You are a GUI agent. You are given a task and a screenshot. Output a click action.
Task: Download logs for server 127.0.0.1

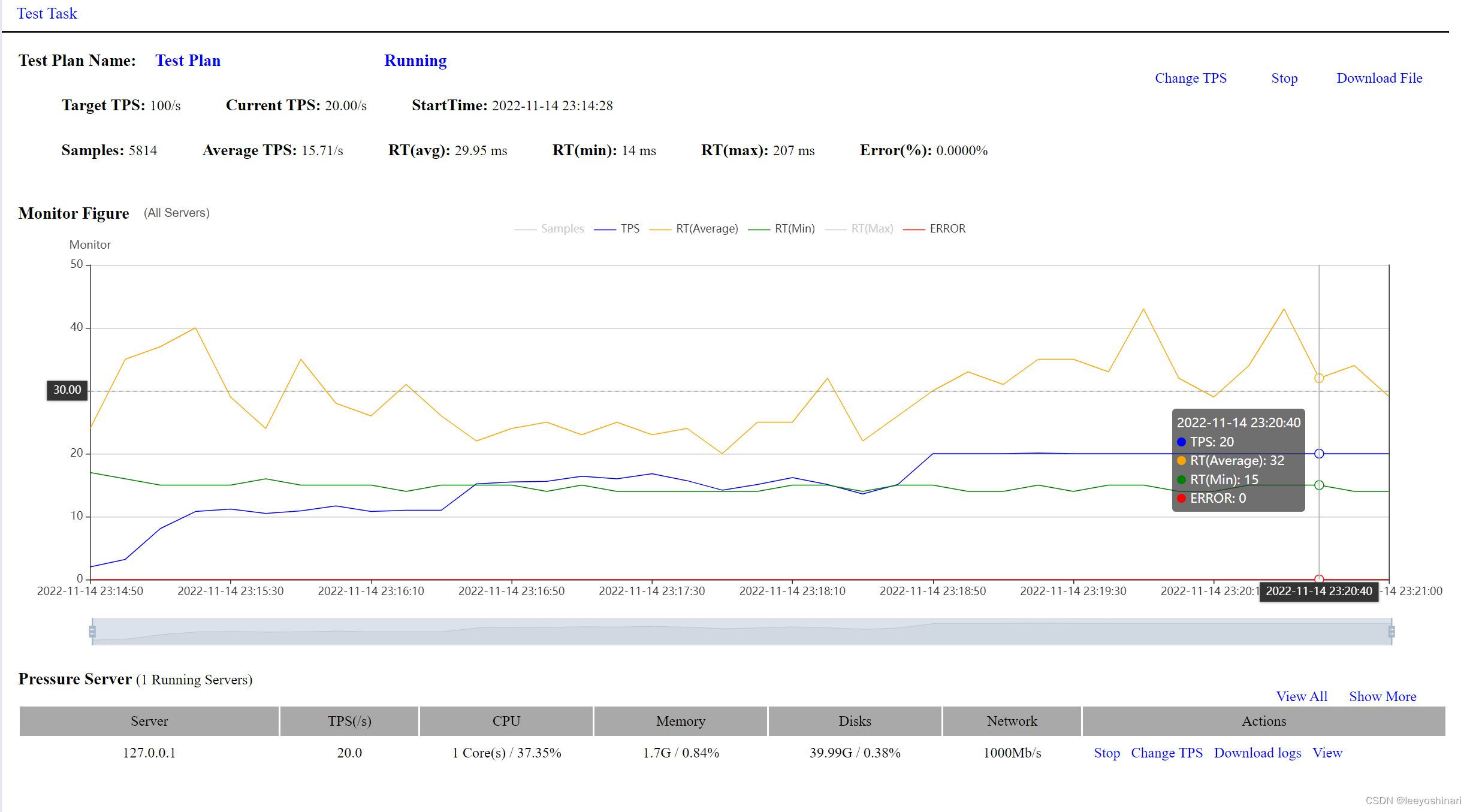[1257, 753]
